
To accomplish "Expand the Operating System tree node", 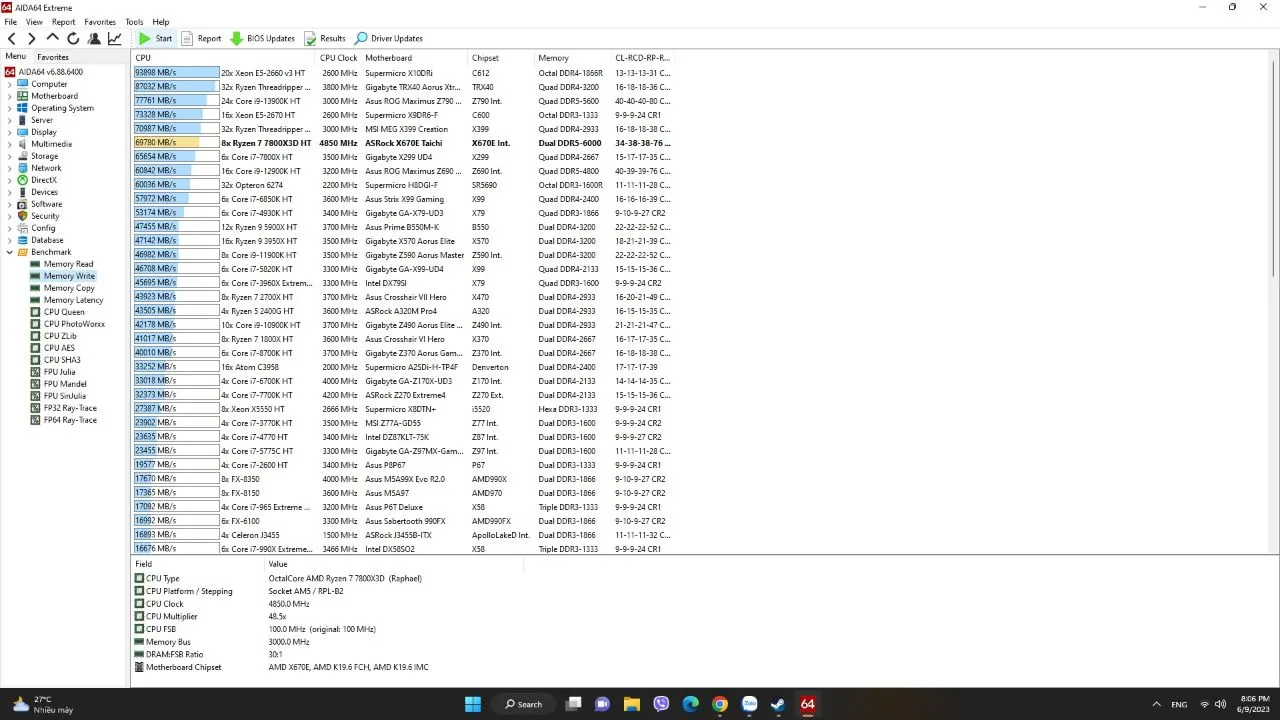I will tap(10, 108).
